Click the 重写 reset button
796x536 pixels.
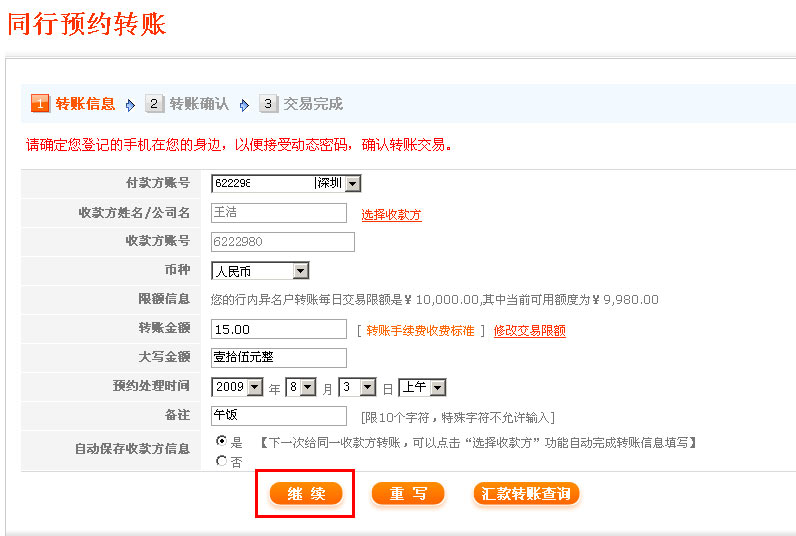(408, 494)
